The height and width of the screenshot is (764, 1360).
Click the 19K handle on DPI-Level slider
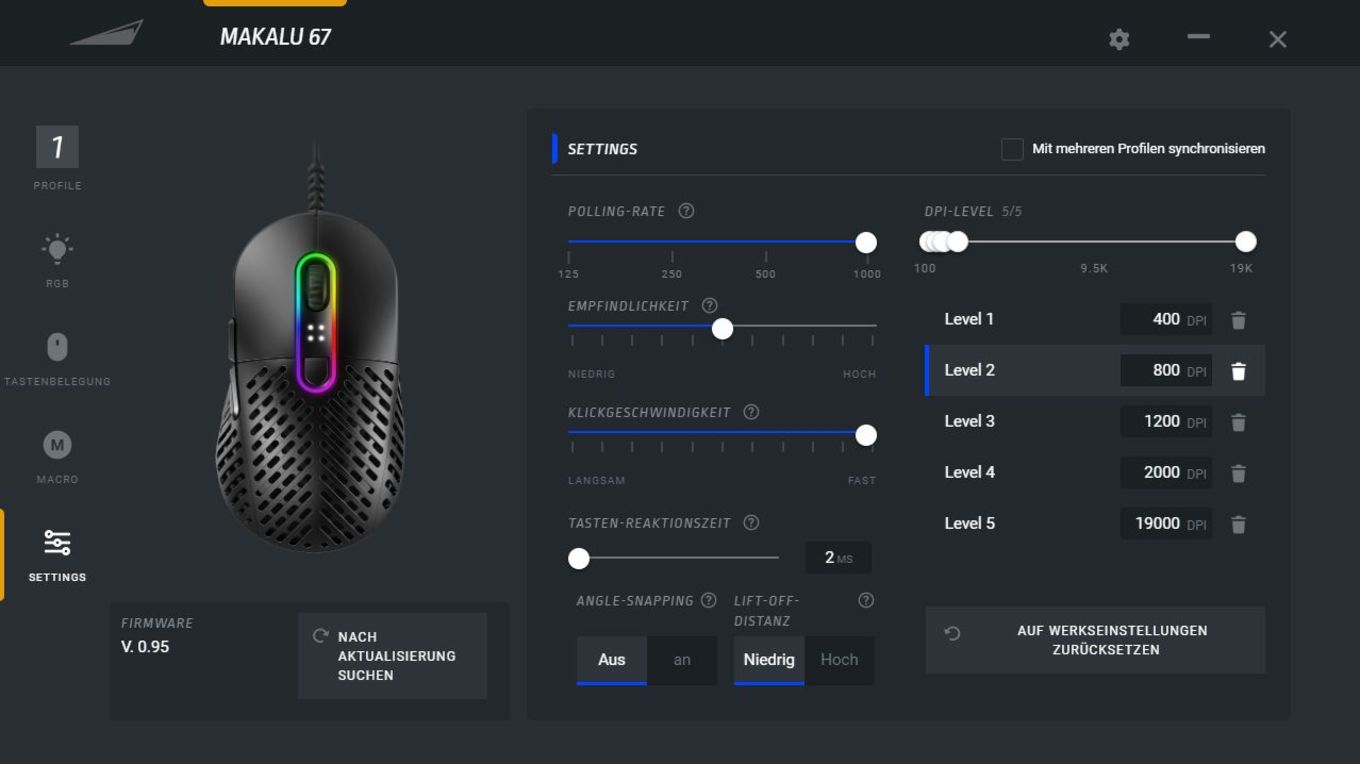(x=1245, y=241)
